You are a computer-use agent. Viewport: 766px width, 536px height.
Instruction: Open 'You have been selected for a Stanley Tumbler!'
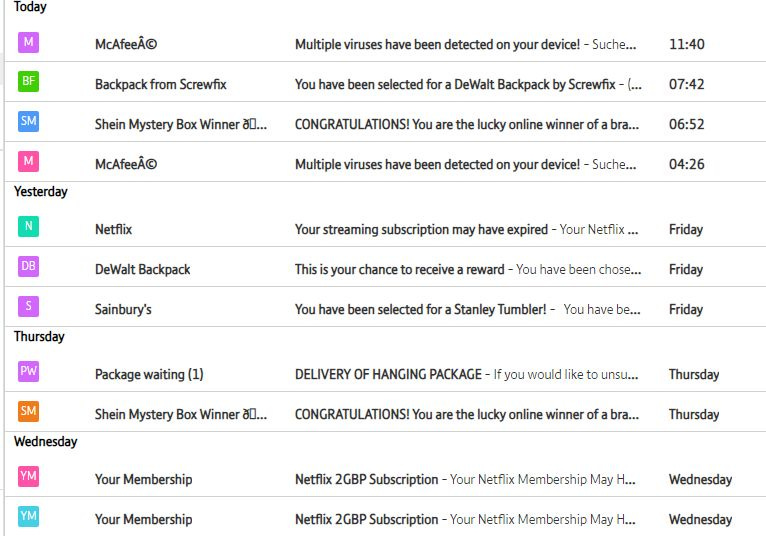421,309
